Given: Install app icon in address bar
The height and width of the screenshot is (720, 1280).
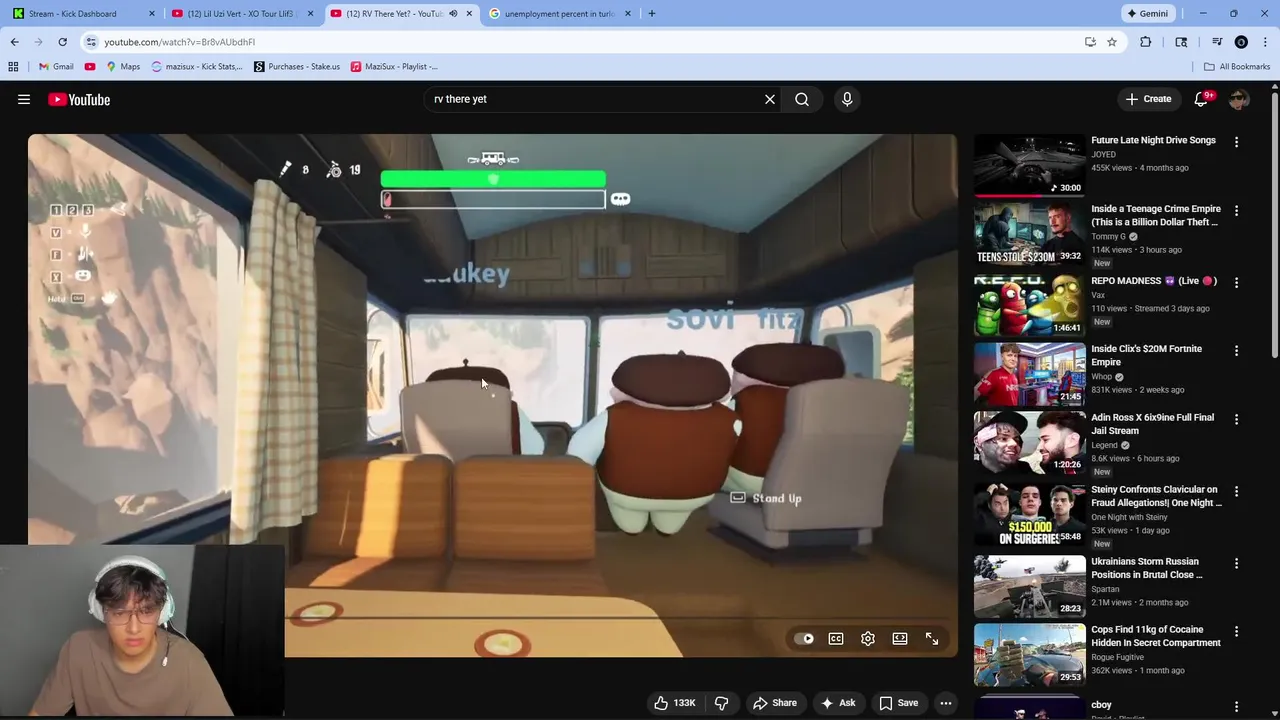Looking at the screenshot, I should point(1090,42).
